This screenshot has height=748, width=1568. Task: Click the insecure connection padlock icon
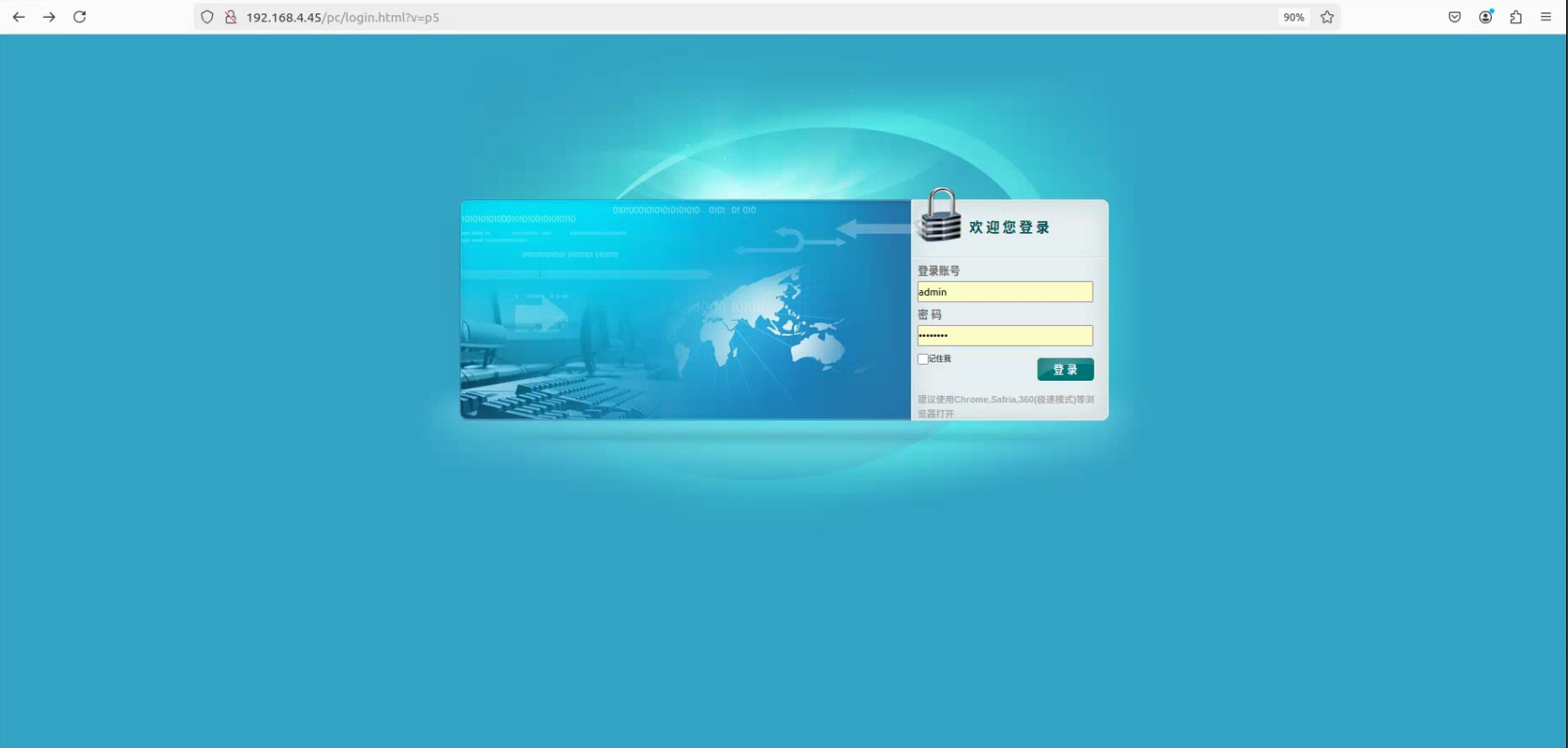coord(230,17)
